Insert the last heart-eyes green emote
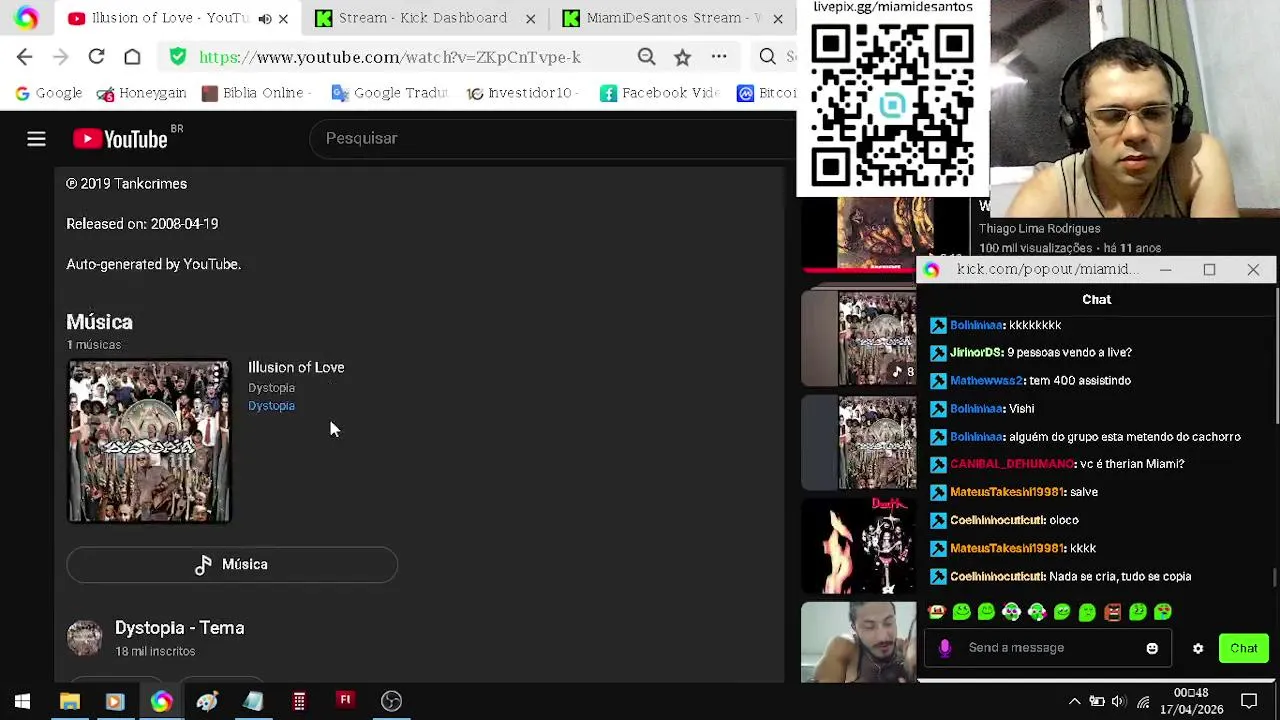The width and height of the screenshot is (1280, 720). (1162, 612)
